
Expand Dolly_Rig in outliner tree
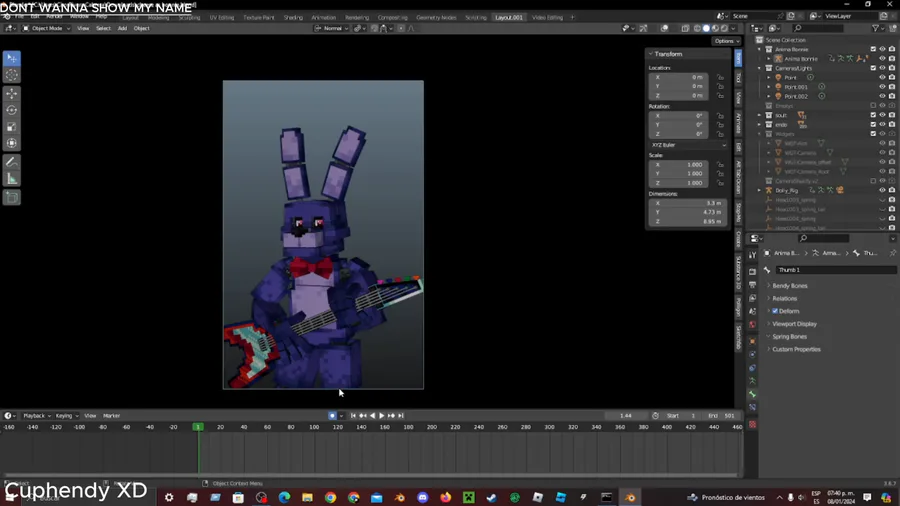(x=759, y=190)
